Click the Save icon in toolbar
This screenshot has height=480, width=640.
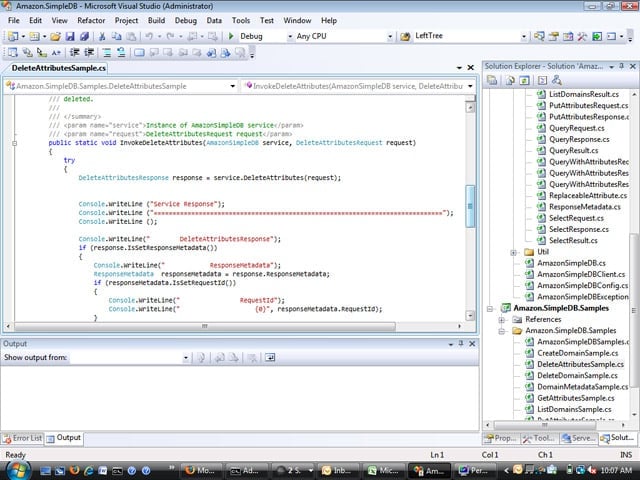click(70, 36)
